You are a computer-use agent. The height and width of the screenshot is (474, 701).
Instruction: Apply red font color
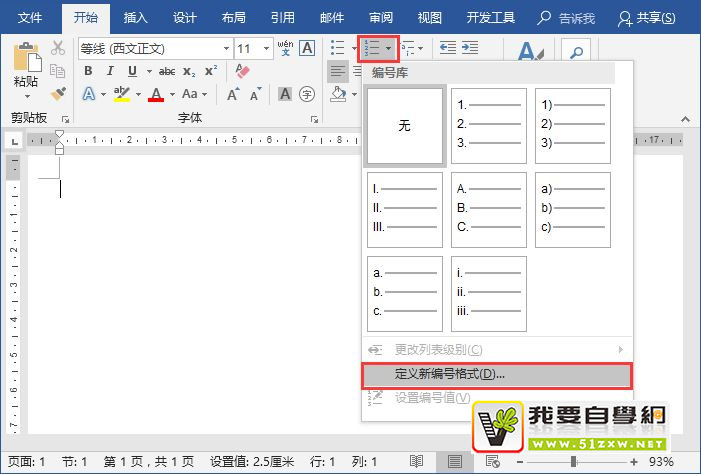point(156,94)
